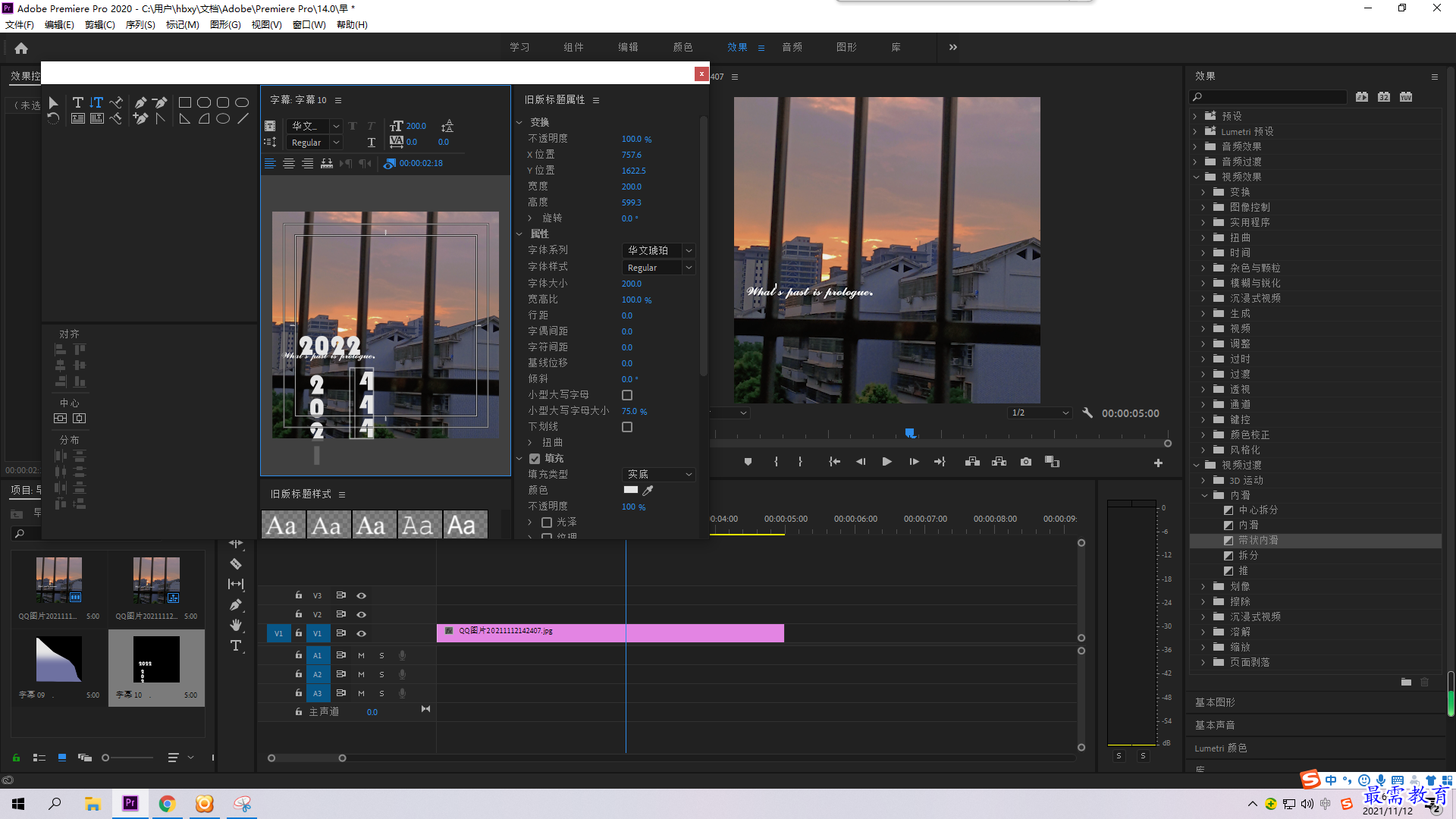Screen dimensions: 1456x819
Task: Click the program monitor settings wrench
Action: (1087, 413)
